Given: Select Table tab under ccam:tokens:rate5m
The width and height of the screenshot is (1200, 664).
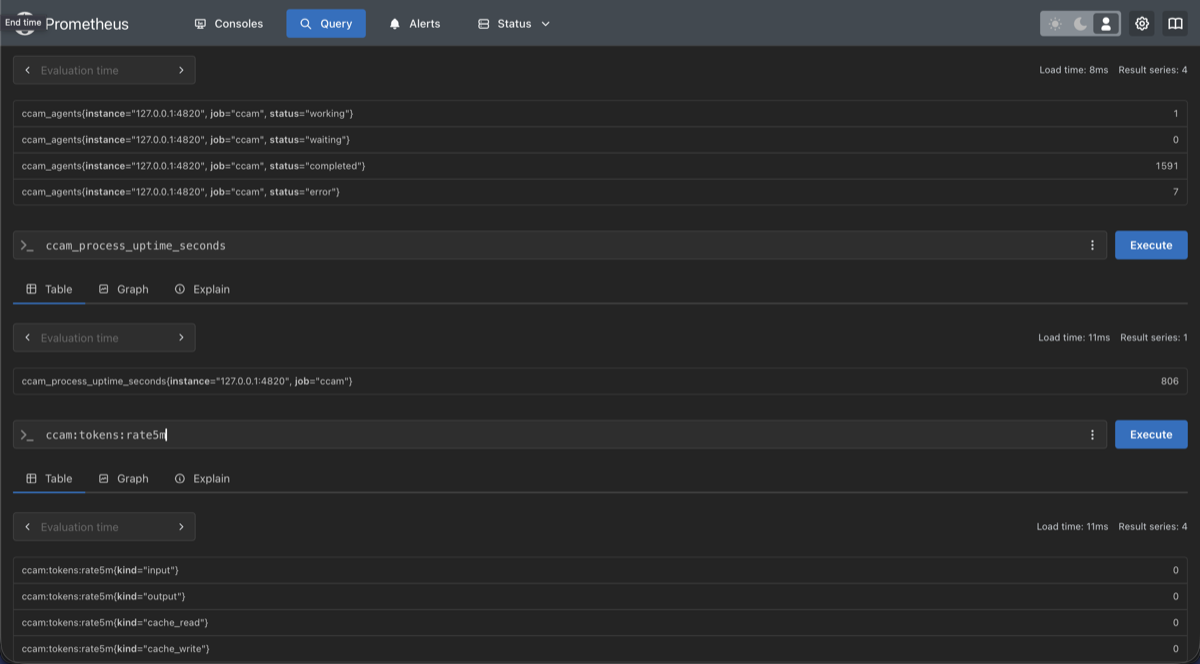Looking at the screenshot, I should (x=49, y=479).
